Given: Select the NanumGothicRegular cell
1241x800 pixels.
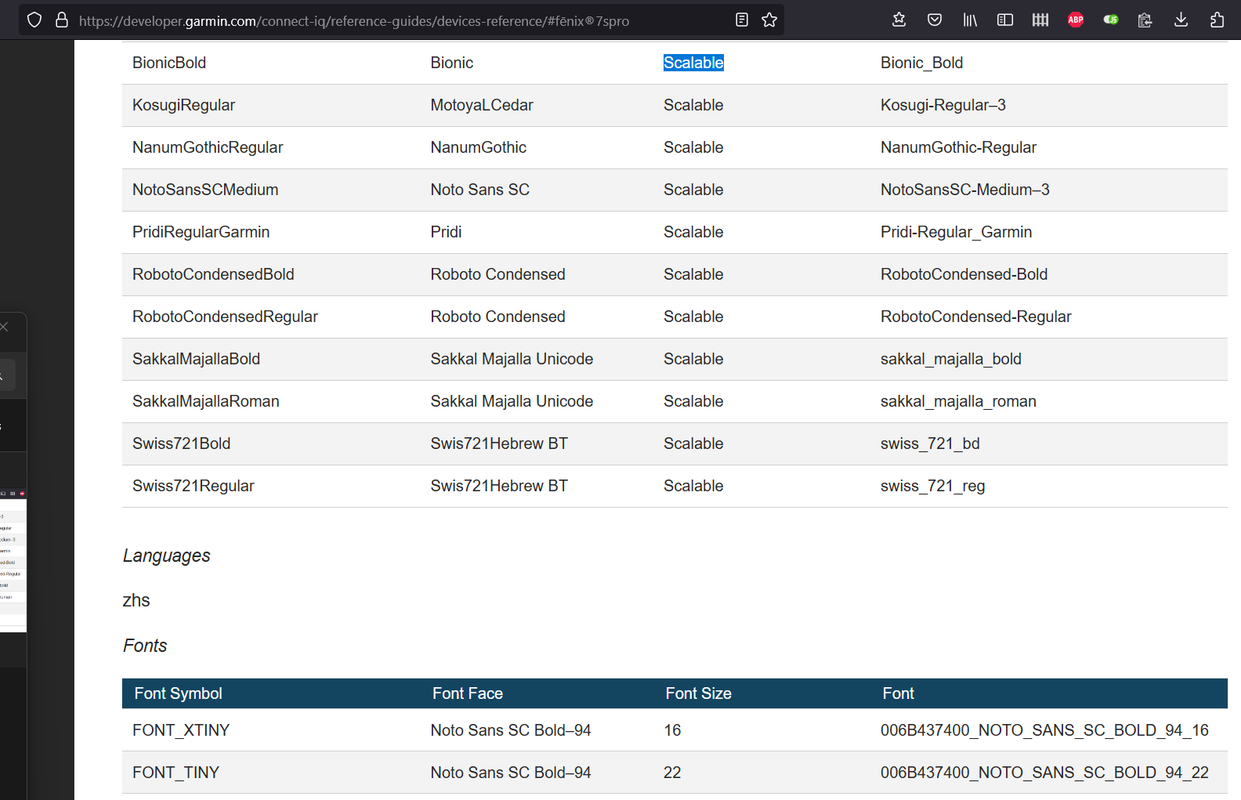Looking at the screenshot, I should [x=207, y=147].
